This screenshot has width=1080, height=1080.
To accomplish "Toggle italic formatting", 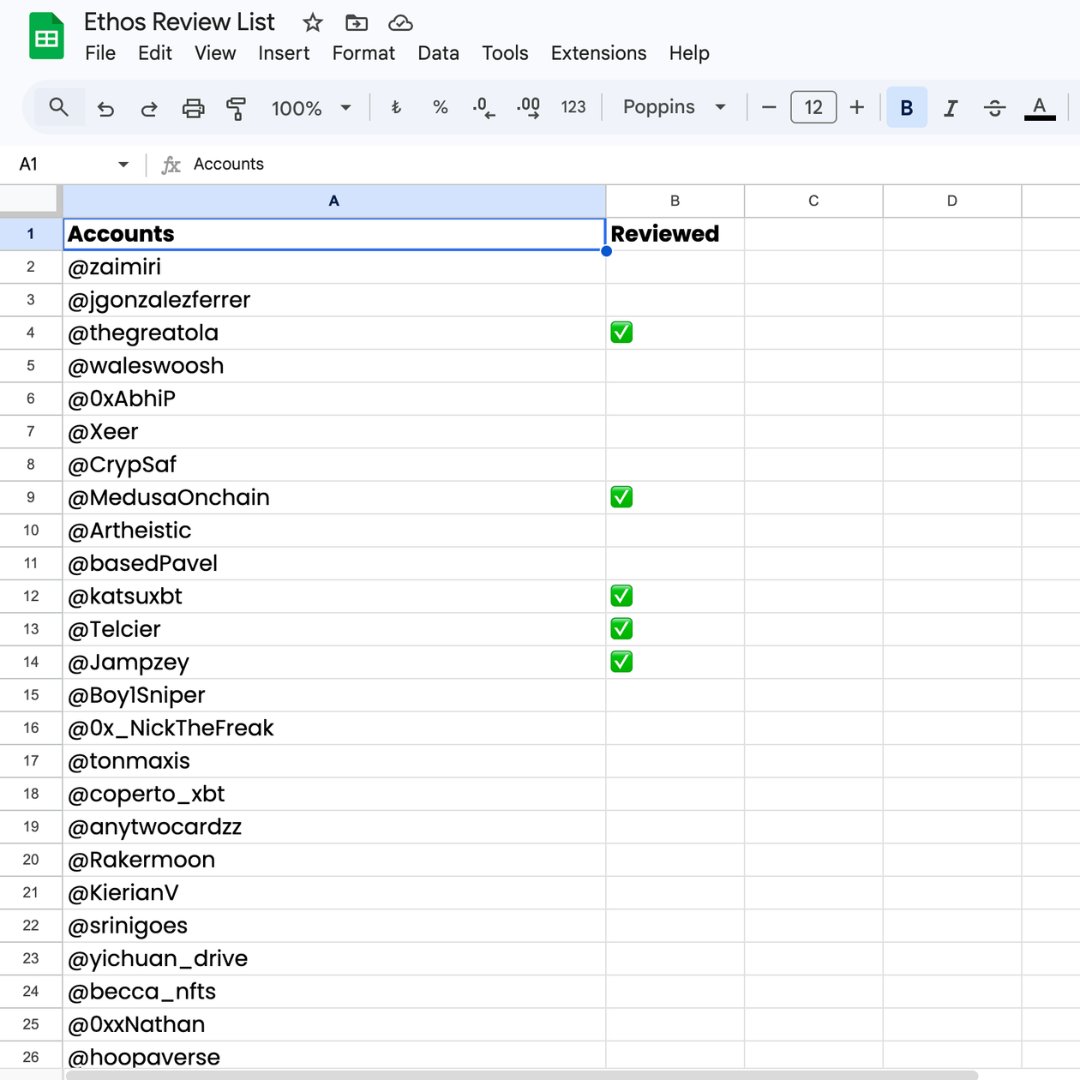I will (951, 108).
